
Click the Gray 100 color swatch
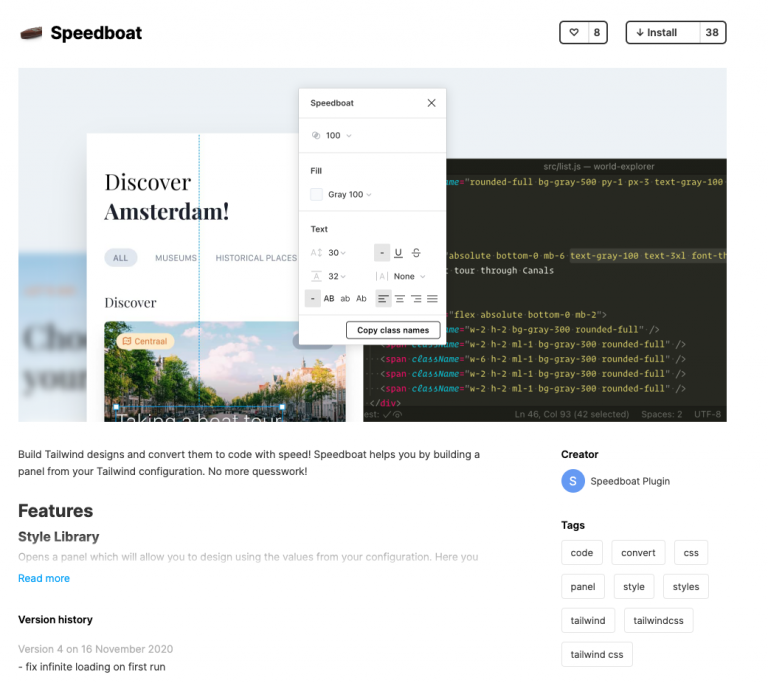(x=316, y=195)
